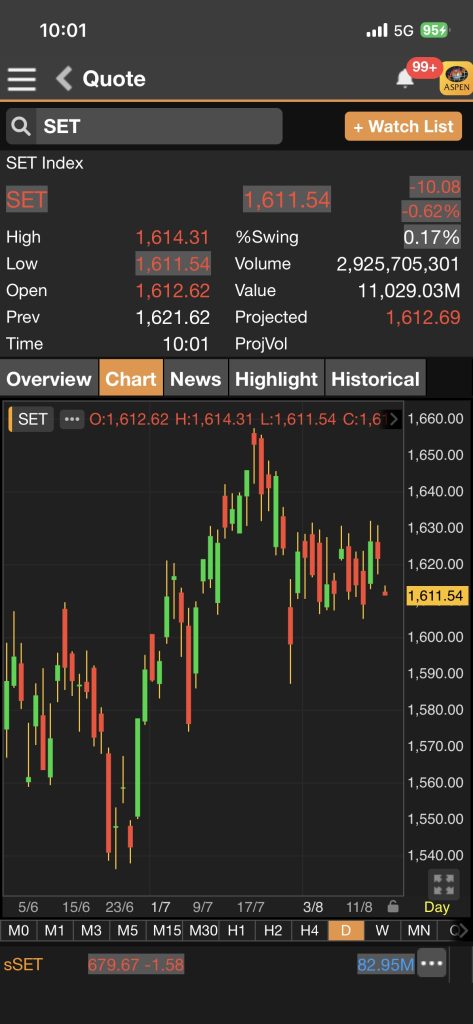Open the News tab
This screenshot has height=1024, width=473.
[x=195, y=379]
